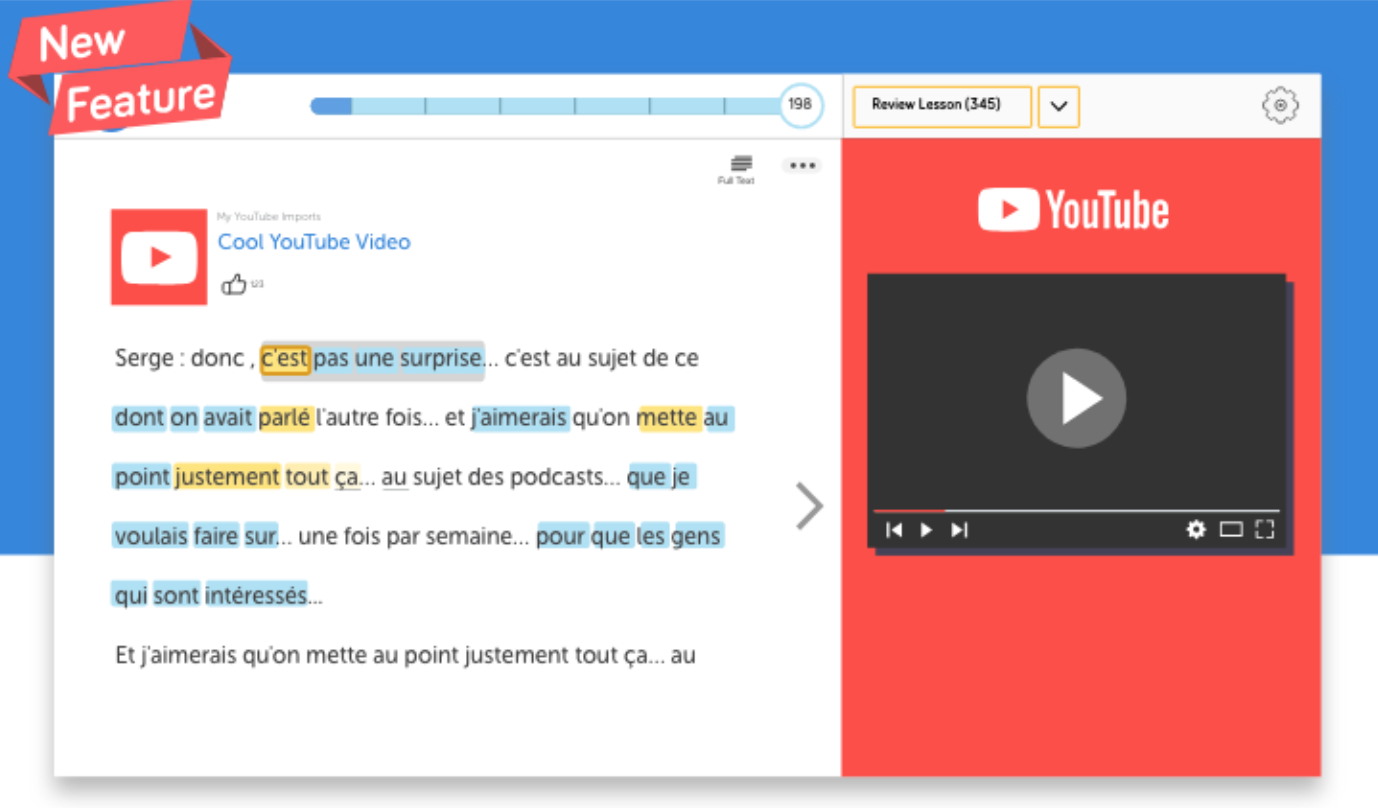Toggle theater mode in video player
Viewport: 1378px width, 808px height.
[x=1230, y=530]
